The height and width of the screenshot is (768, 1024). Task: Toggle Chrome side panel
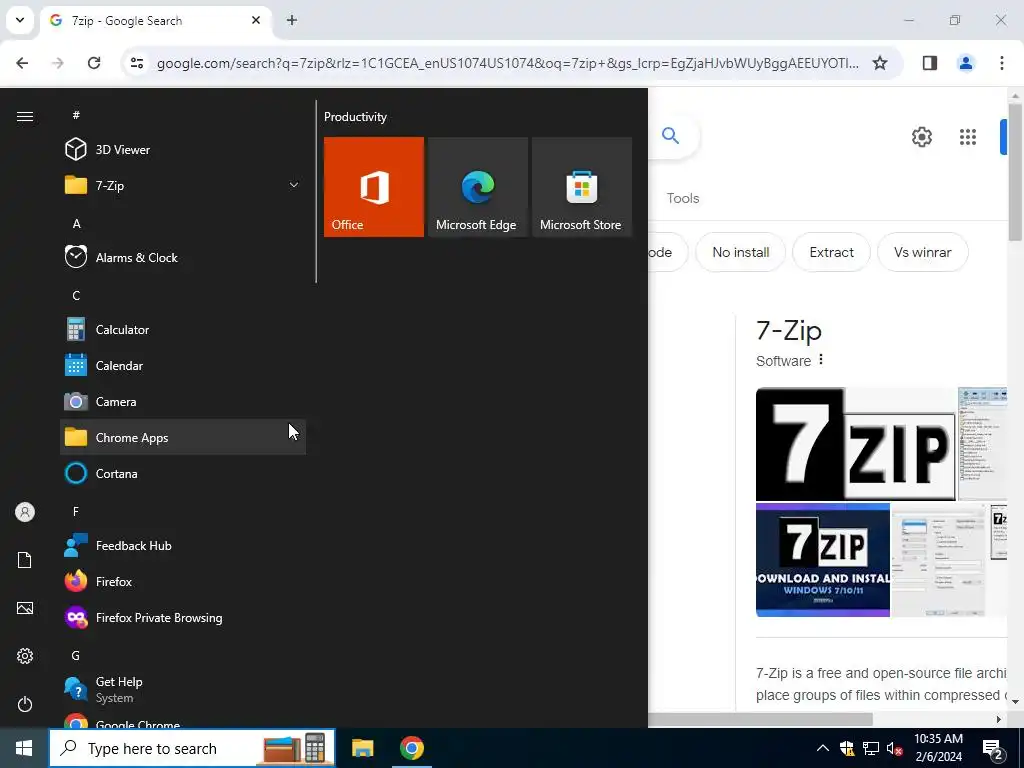(930, 63)
